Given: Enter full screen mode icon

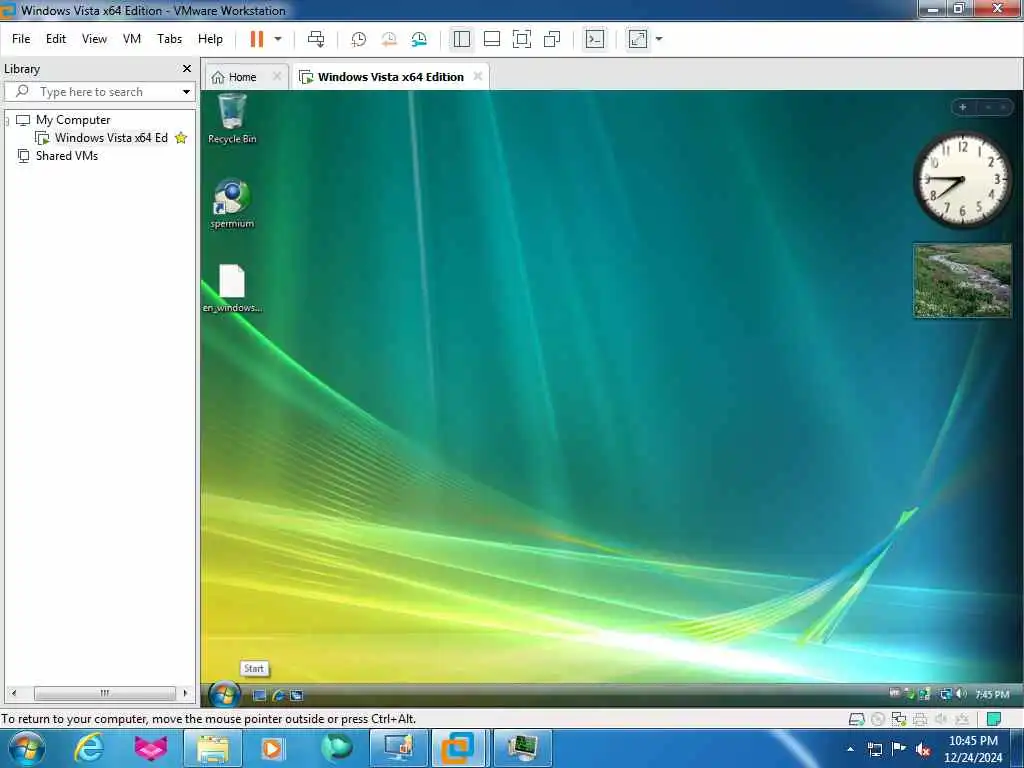Looking at the screenshot, I should coord(522,39).
